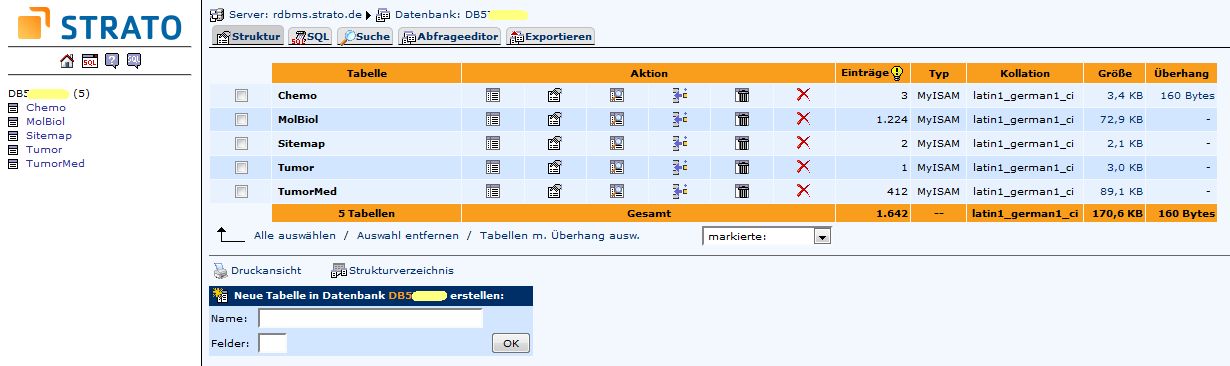Open the SQL query window icon in sidebar
This screenshot has width=1230, height=366.
90,61
